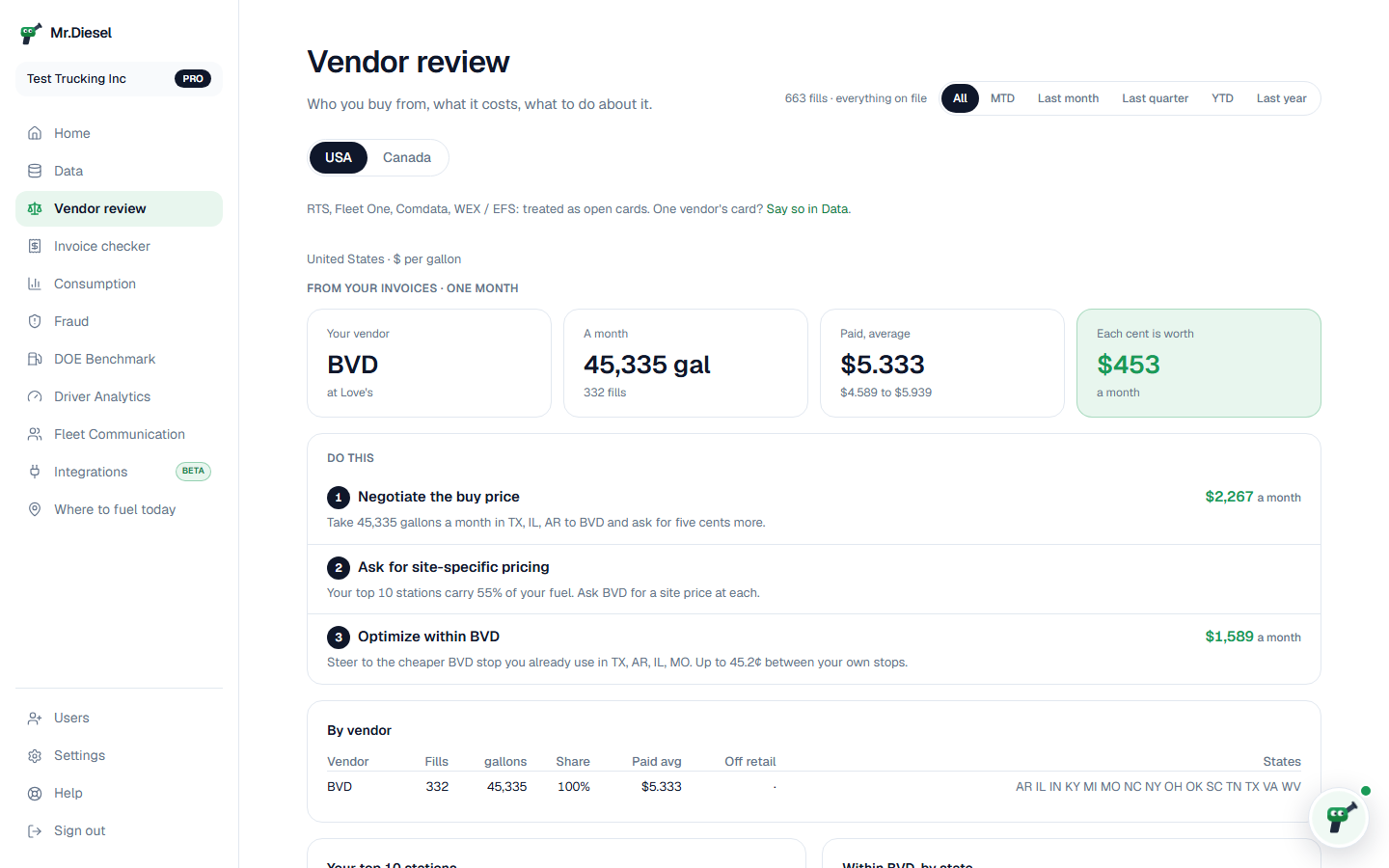Screen dimensions: 1389x868
Task: Open DOE Benchmark in sidebar
Action: [x=119, y=359]
